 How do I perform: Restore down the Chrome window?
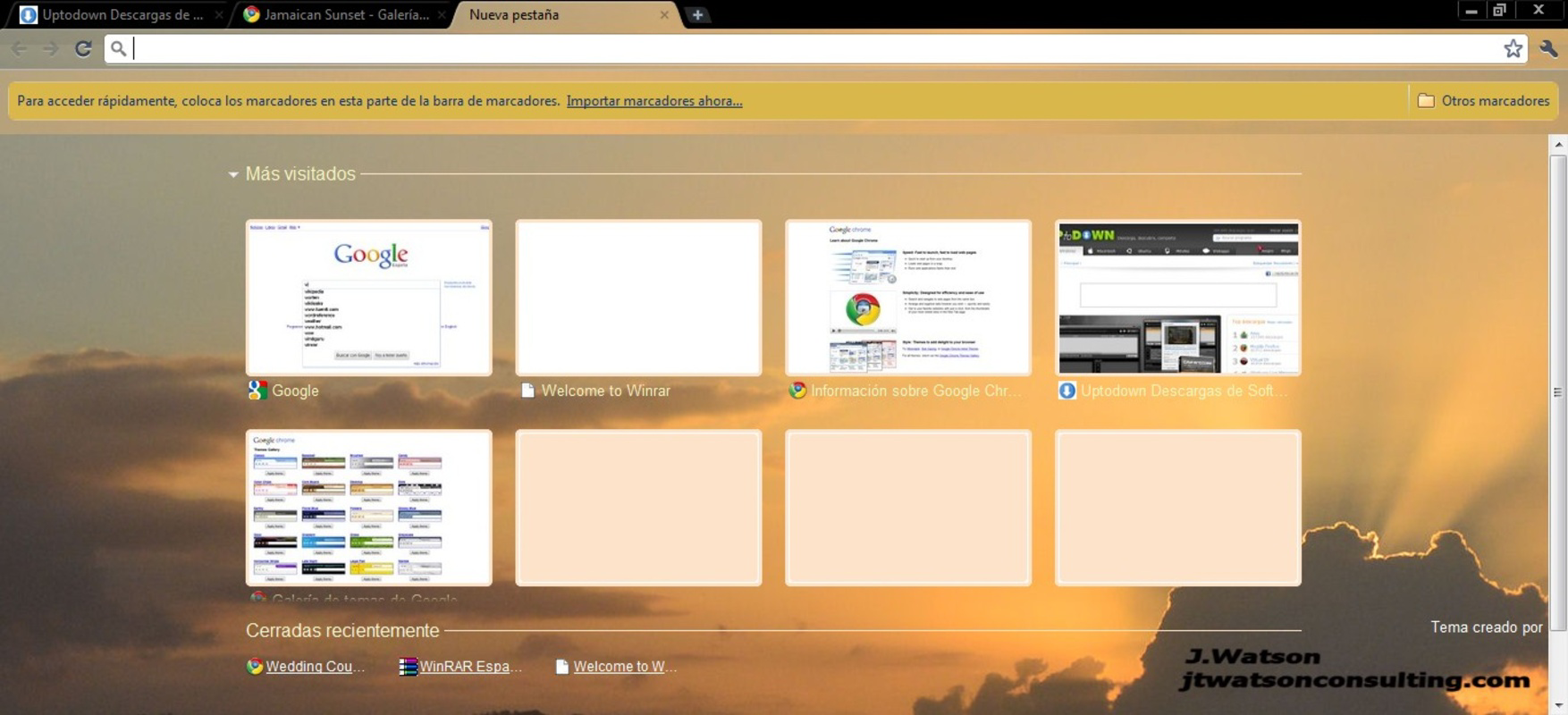pyautogui.click(x=1500, y=11)
